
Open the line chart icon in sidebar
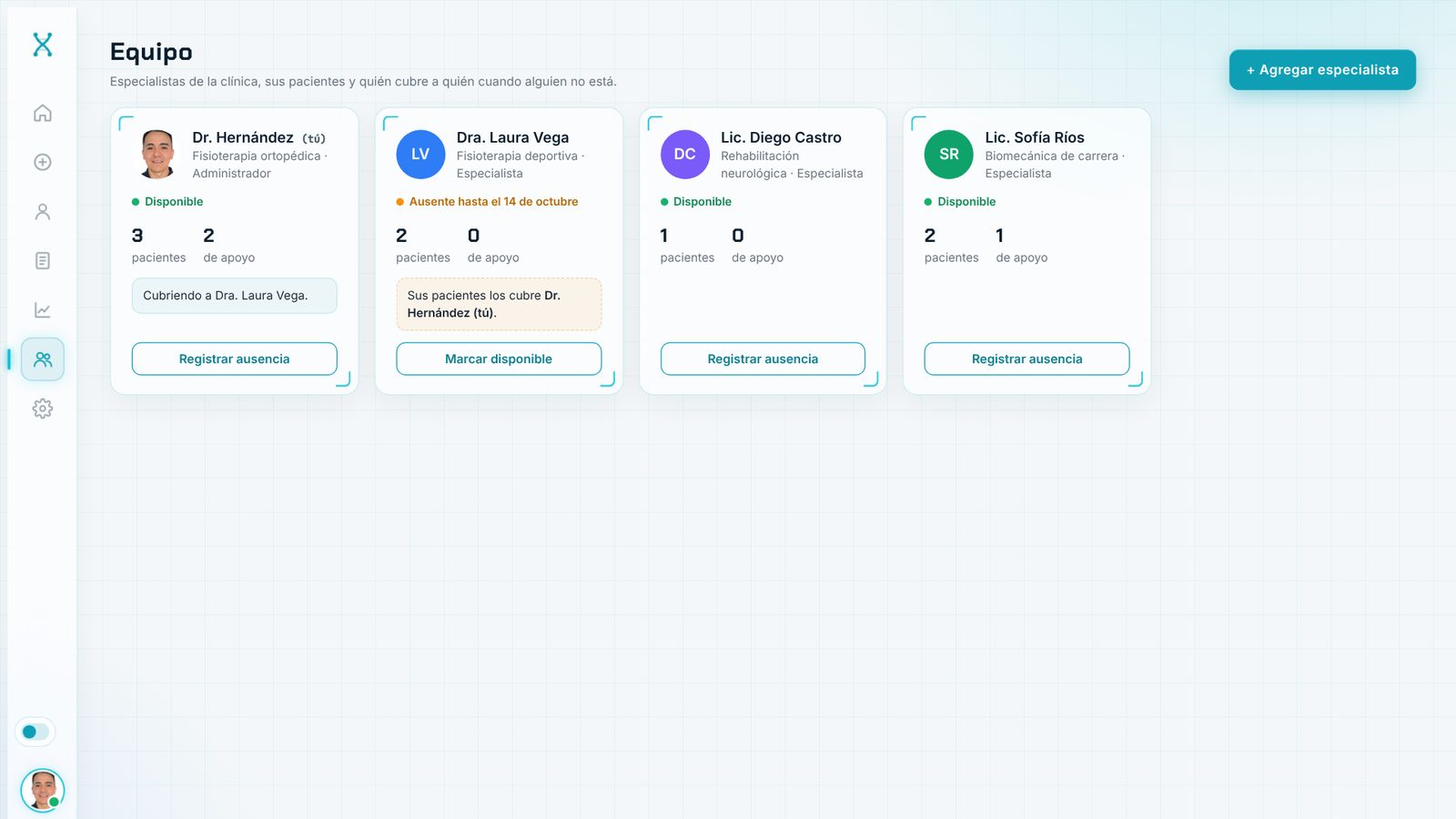[x=43, y=309]
